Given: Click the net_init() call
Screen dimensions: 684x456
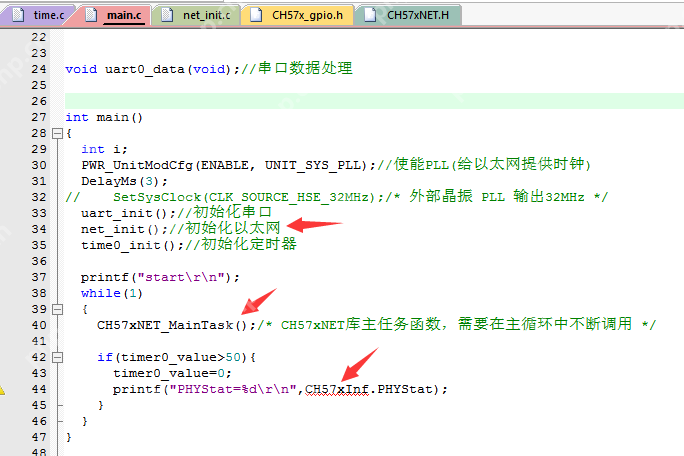Looking at the screenshot, I should click(124, 230).
